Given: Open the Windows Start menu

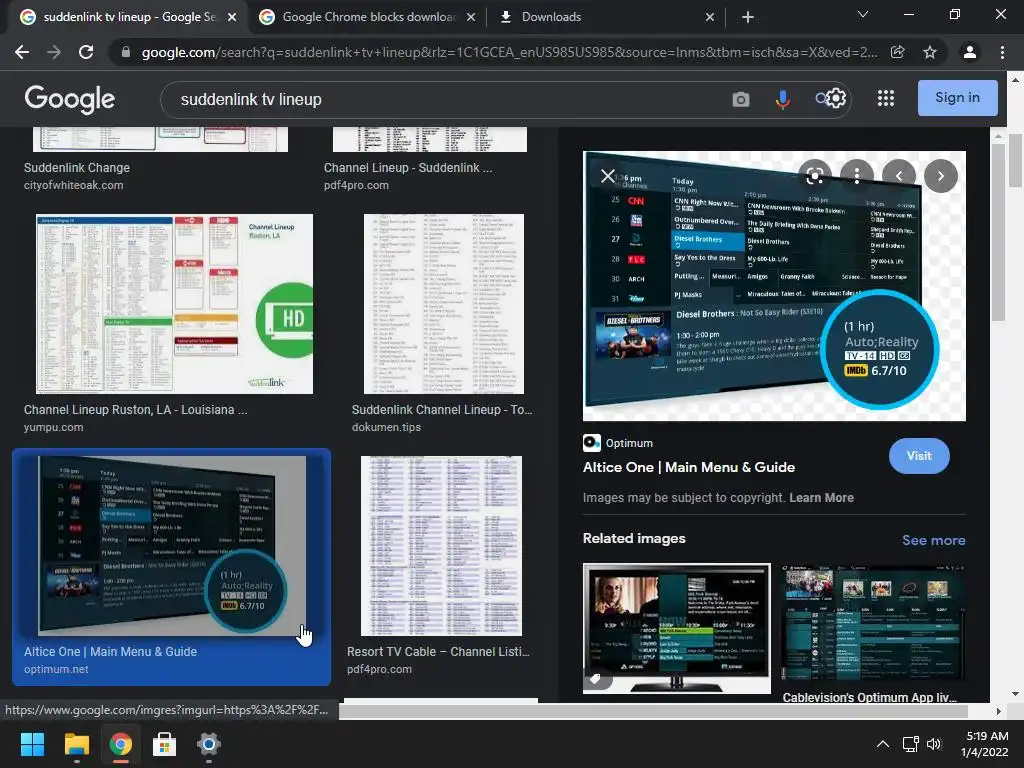Looking at the screenshot, I should coord(32,744).
